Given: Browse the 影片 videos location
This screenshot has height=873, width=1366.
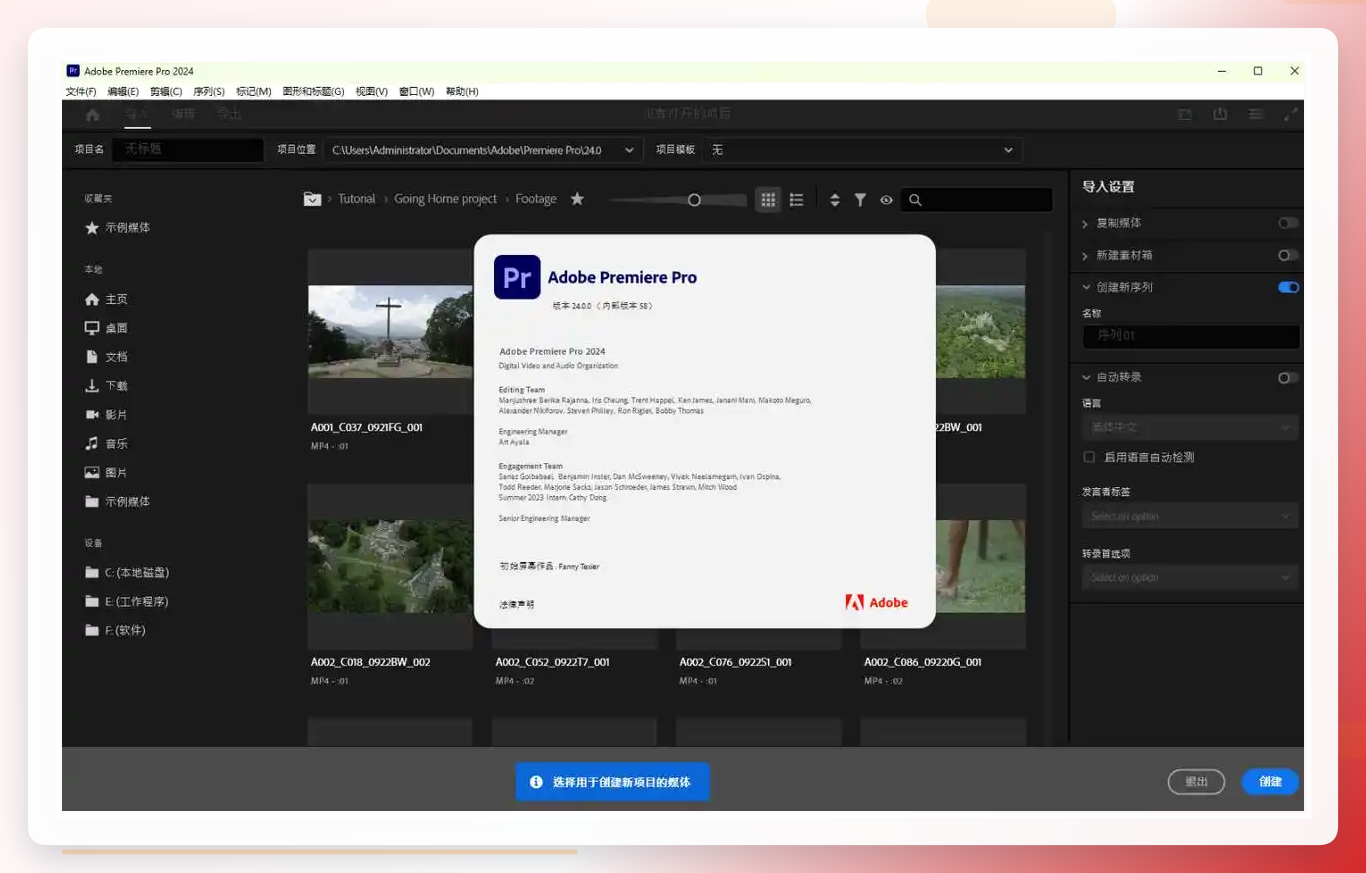Looking at the screenshot, I should click(106, 415).
